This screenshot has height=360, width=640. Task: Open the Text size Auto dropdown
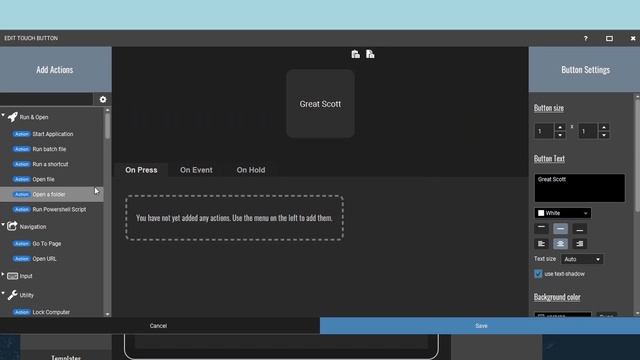point(582,259)
